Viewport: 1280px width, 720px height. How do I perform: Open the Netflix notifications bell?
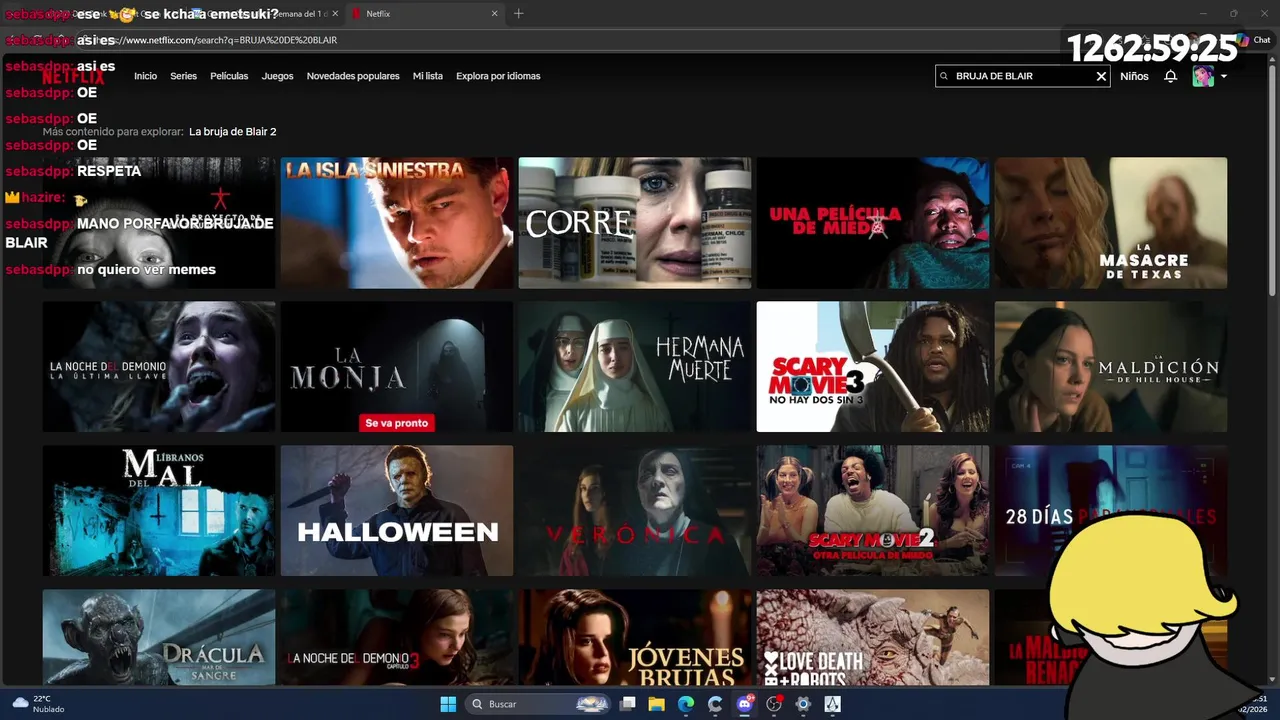coord(1170,76)
